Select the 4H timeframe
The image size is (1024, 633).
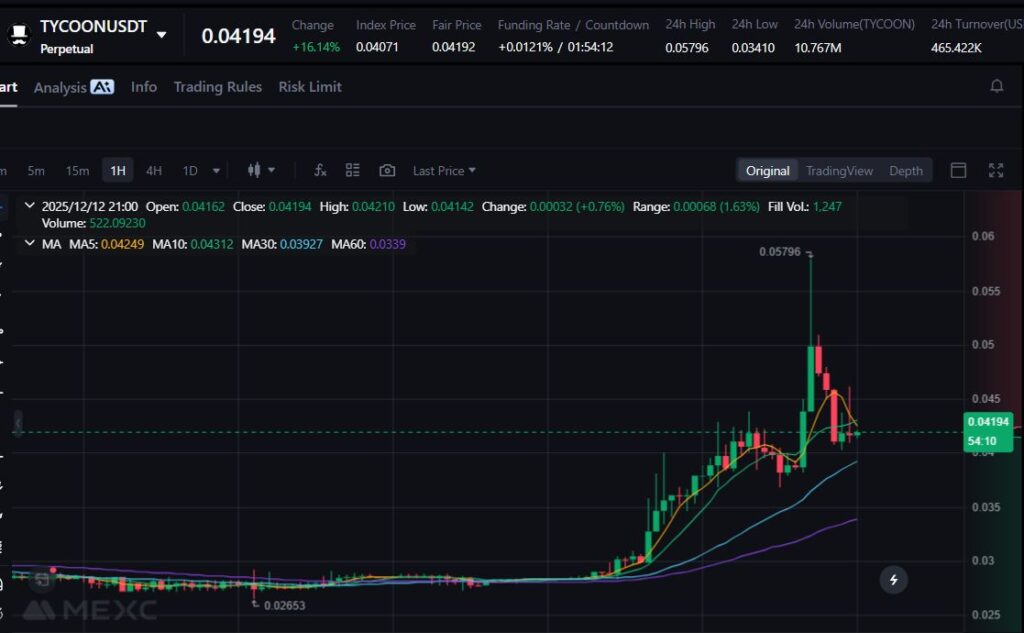pos(153,171)
